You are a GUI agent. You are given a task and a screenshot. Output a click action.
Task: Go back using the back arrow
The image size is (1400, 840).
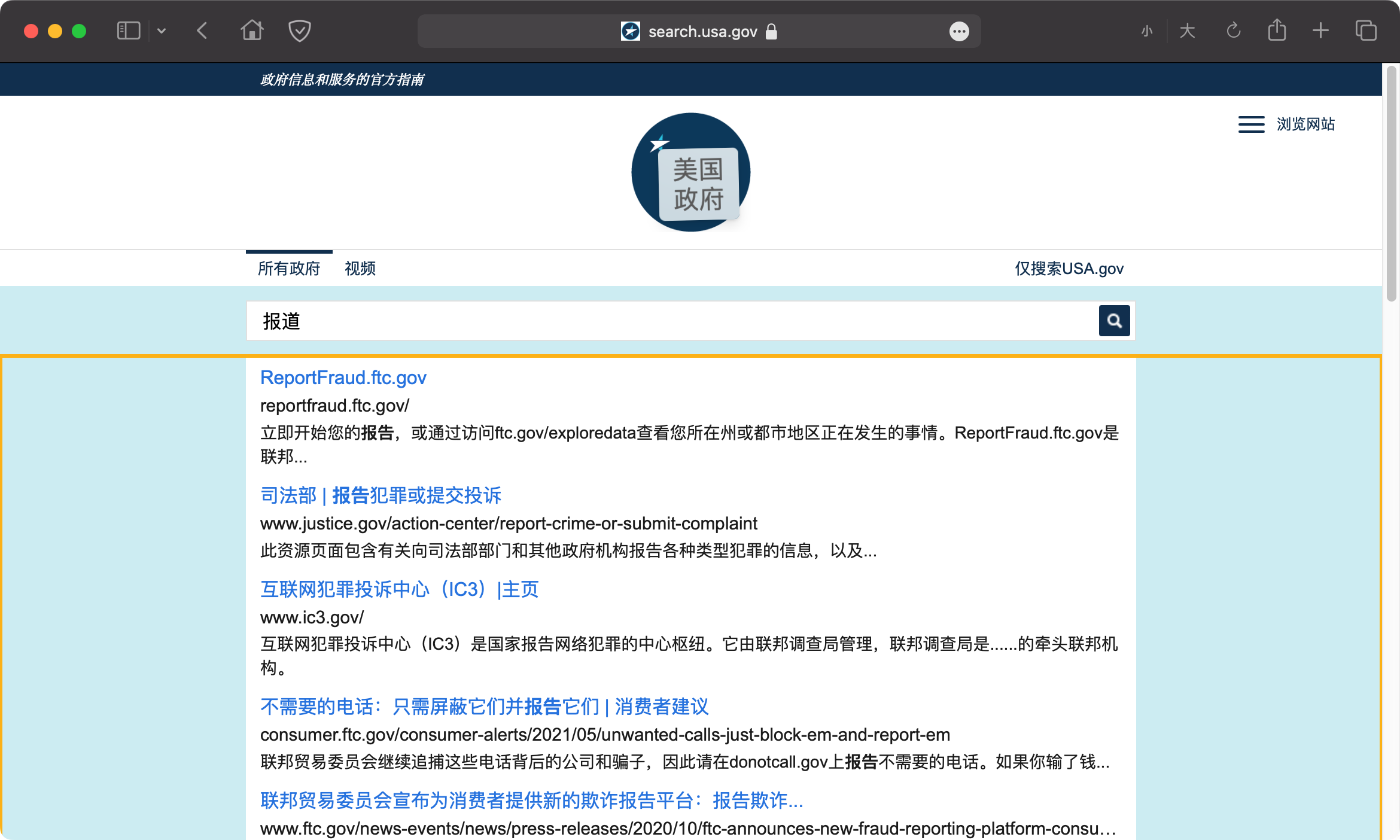(202, 31)
